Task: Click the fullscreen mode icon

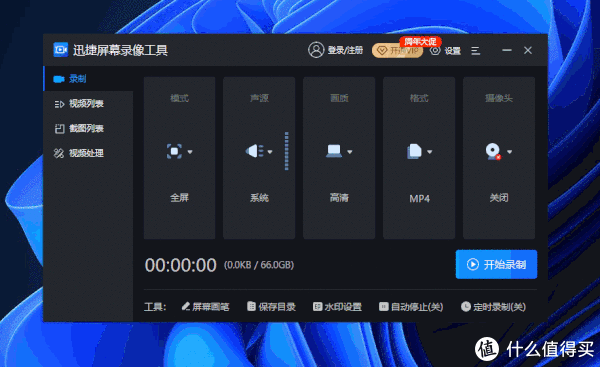Action: click(174, 151)
